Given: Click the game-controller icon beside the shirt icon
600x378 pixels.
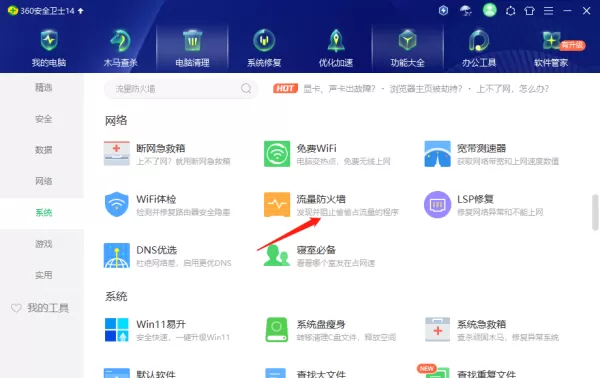Looking at the screenshot, I should point(510,11).
